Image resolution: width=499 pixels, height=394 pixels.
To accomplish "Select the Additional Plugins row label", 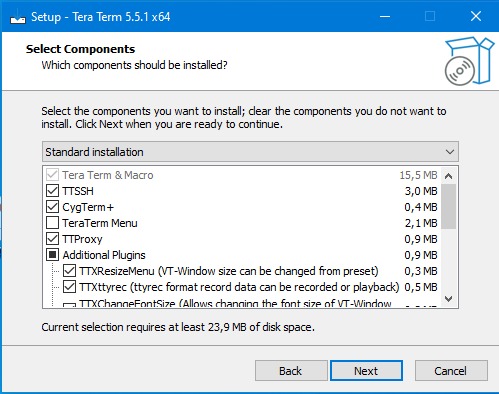I will pyautogui.click(x=104, y=255).
